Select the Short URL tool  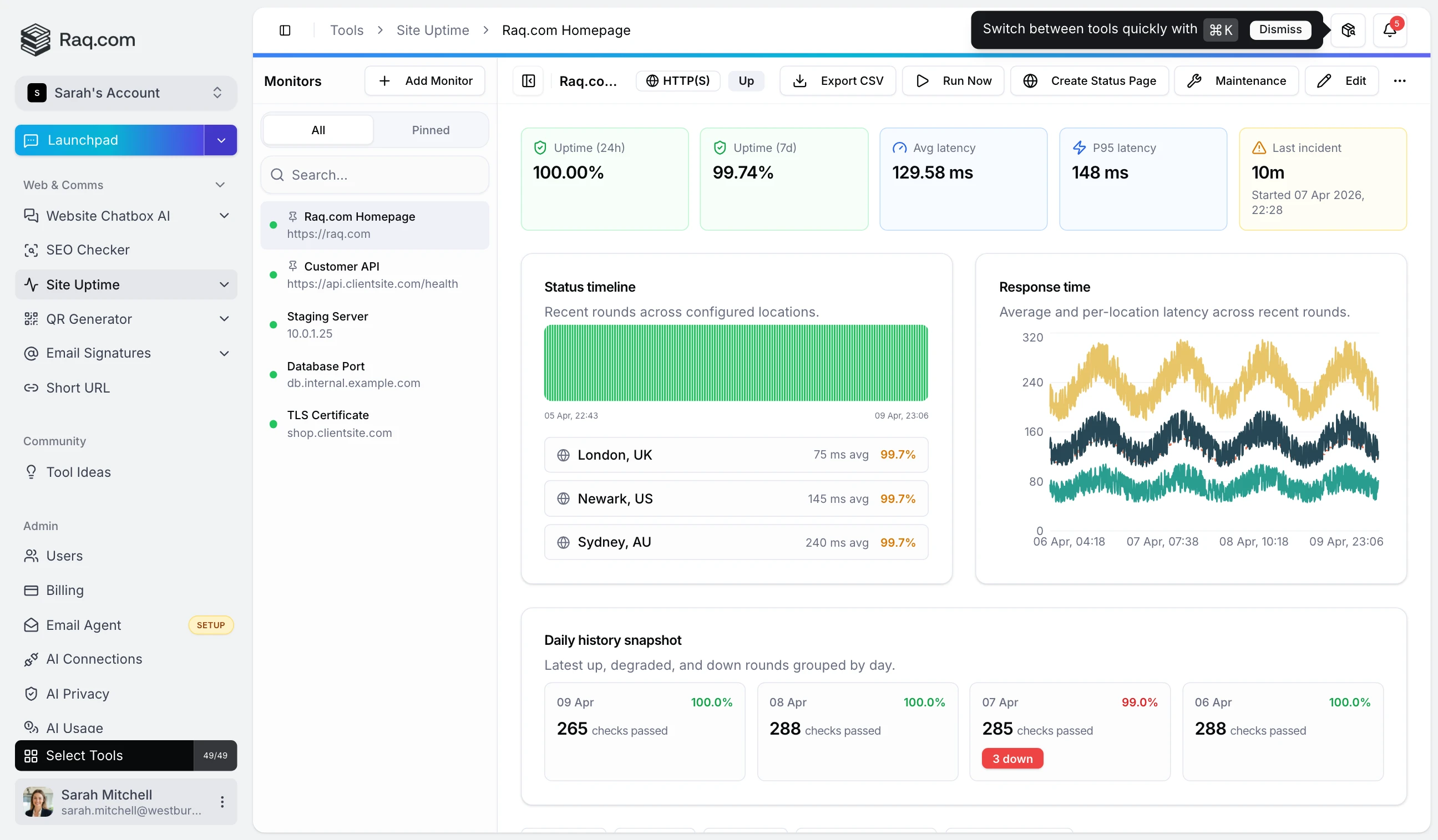(x=78, y=388)
